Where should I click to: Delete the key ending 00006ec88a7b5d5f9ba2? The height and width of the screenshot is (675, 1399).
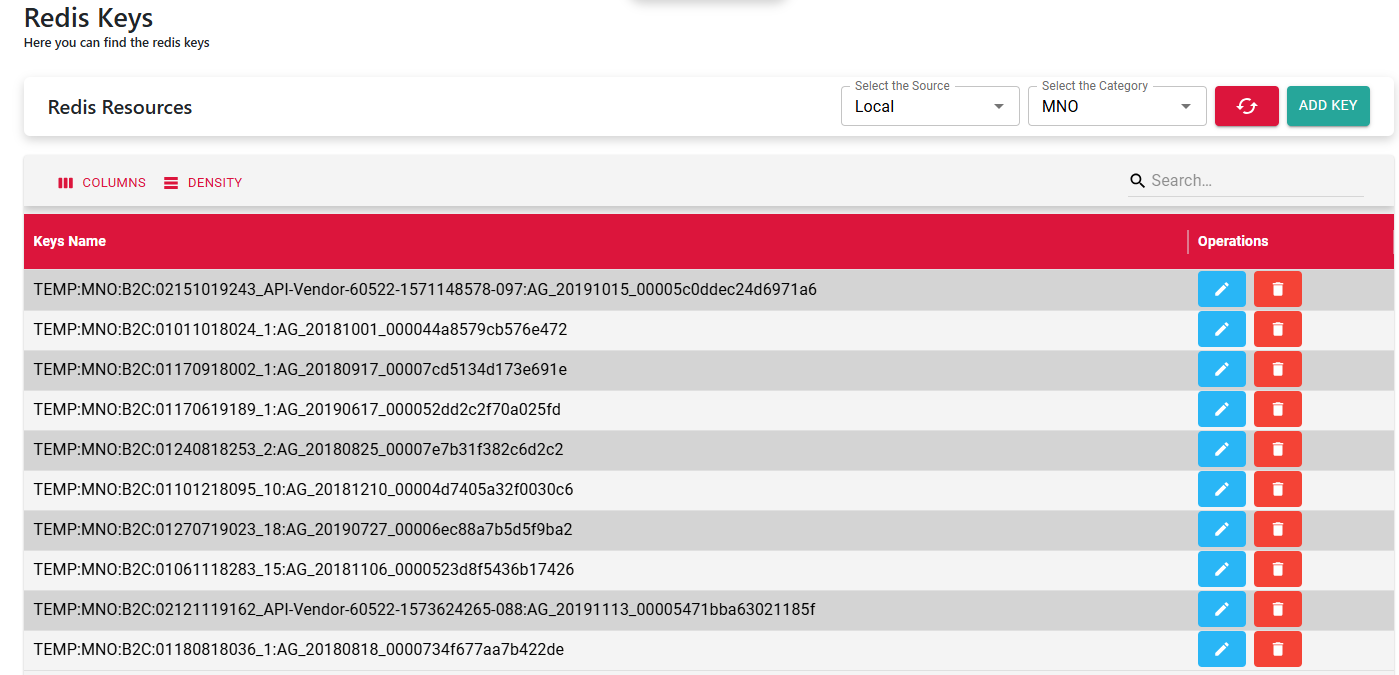pos(1277,530)
